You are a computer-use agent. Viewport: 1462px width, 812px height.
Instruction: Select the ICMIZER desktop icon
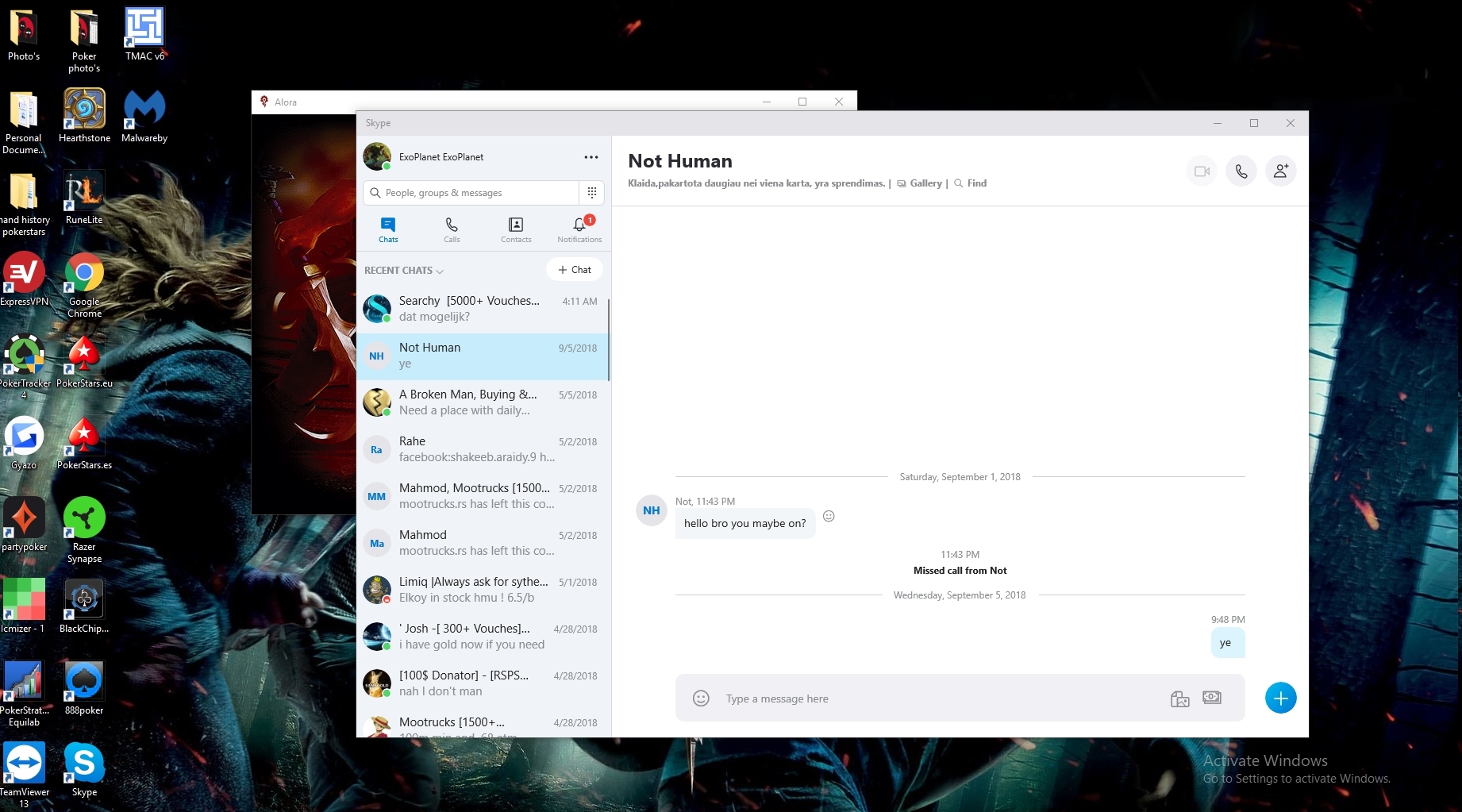click(24, 606)
